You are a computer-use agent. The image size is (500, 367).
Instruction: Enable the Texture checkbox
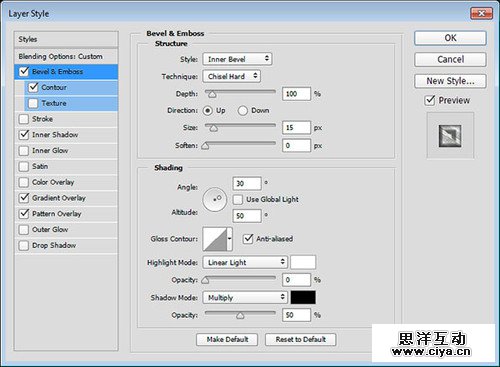point(33,103)
